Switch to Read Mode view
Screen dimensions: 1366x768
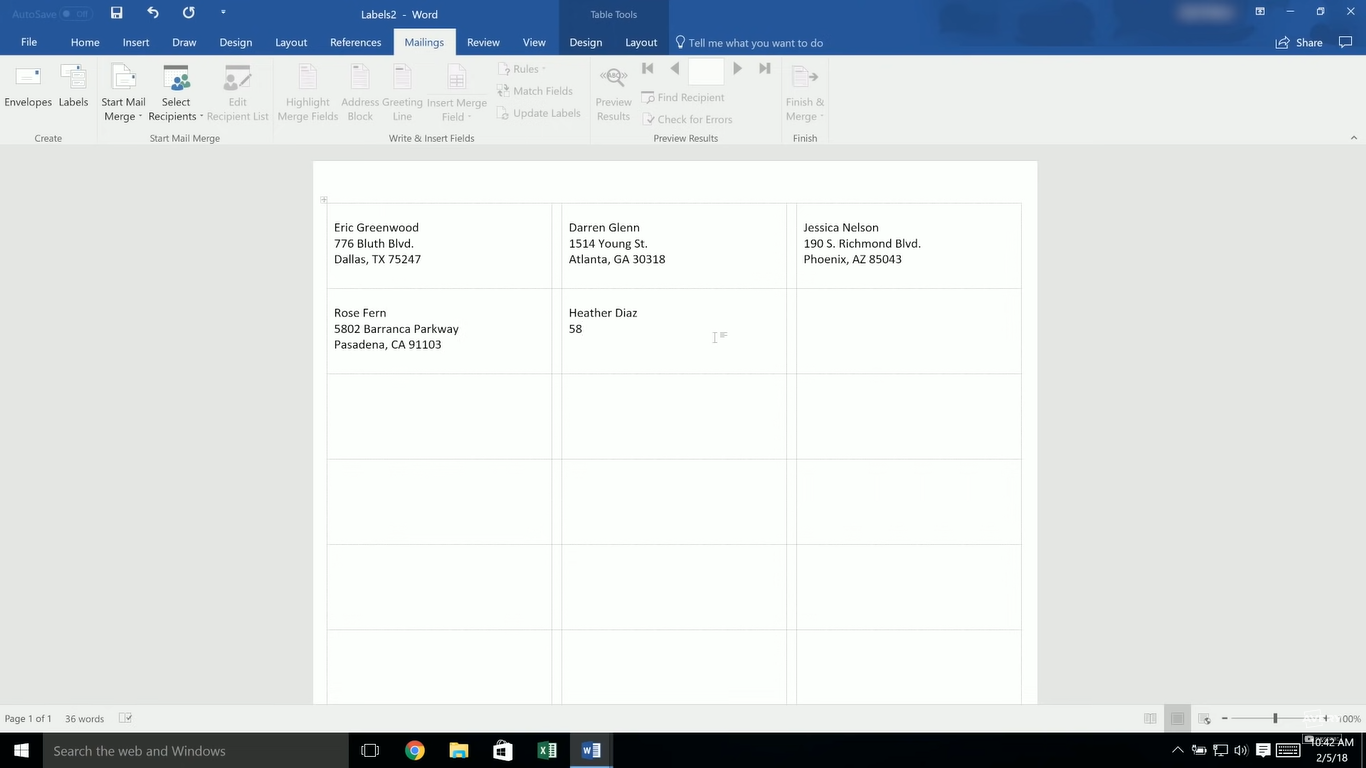coord(1150,718)
